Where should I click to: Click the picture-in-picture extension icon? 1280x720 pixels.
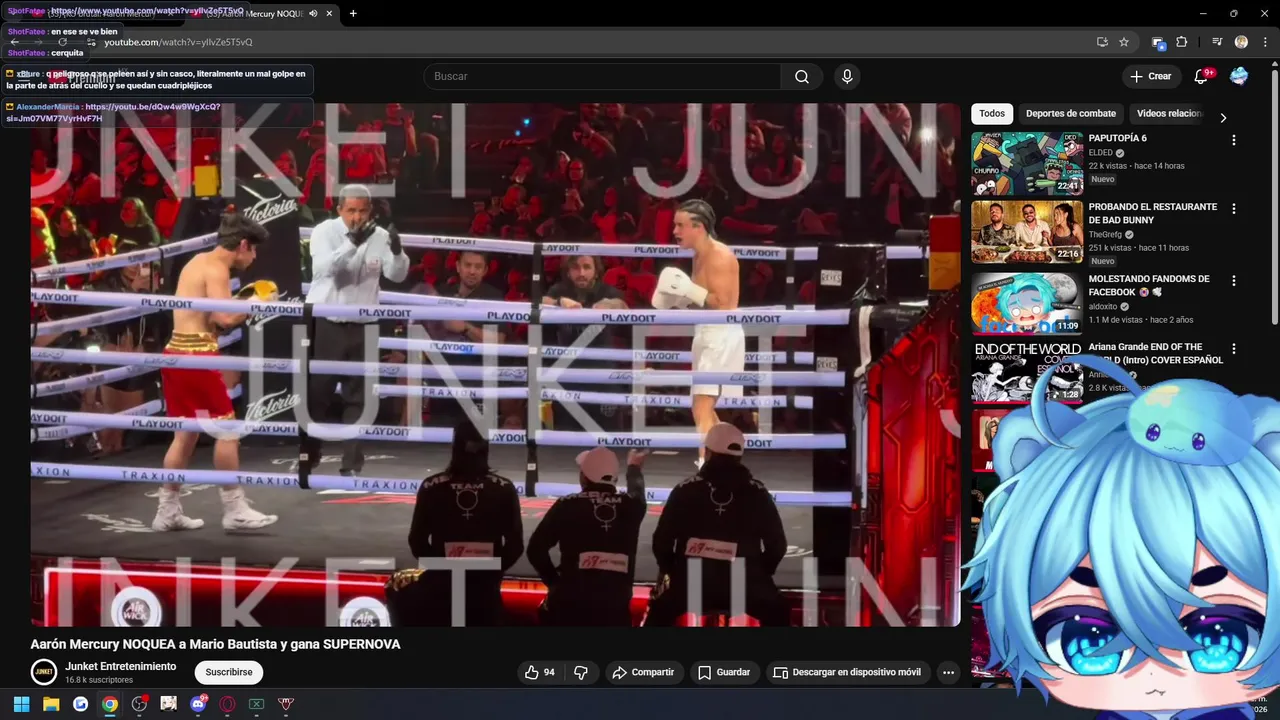[1158, 42]
